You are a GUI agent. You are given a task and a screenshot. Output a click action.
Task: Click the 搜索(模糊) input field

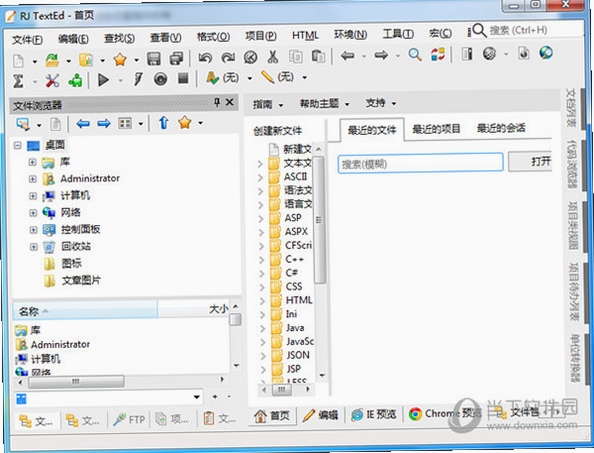(420, 163)
